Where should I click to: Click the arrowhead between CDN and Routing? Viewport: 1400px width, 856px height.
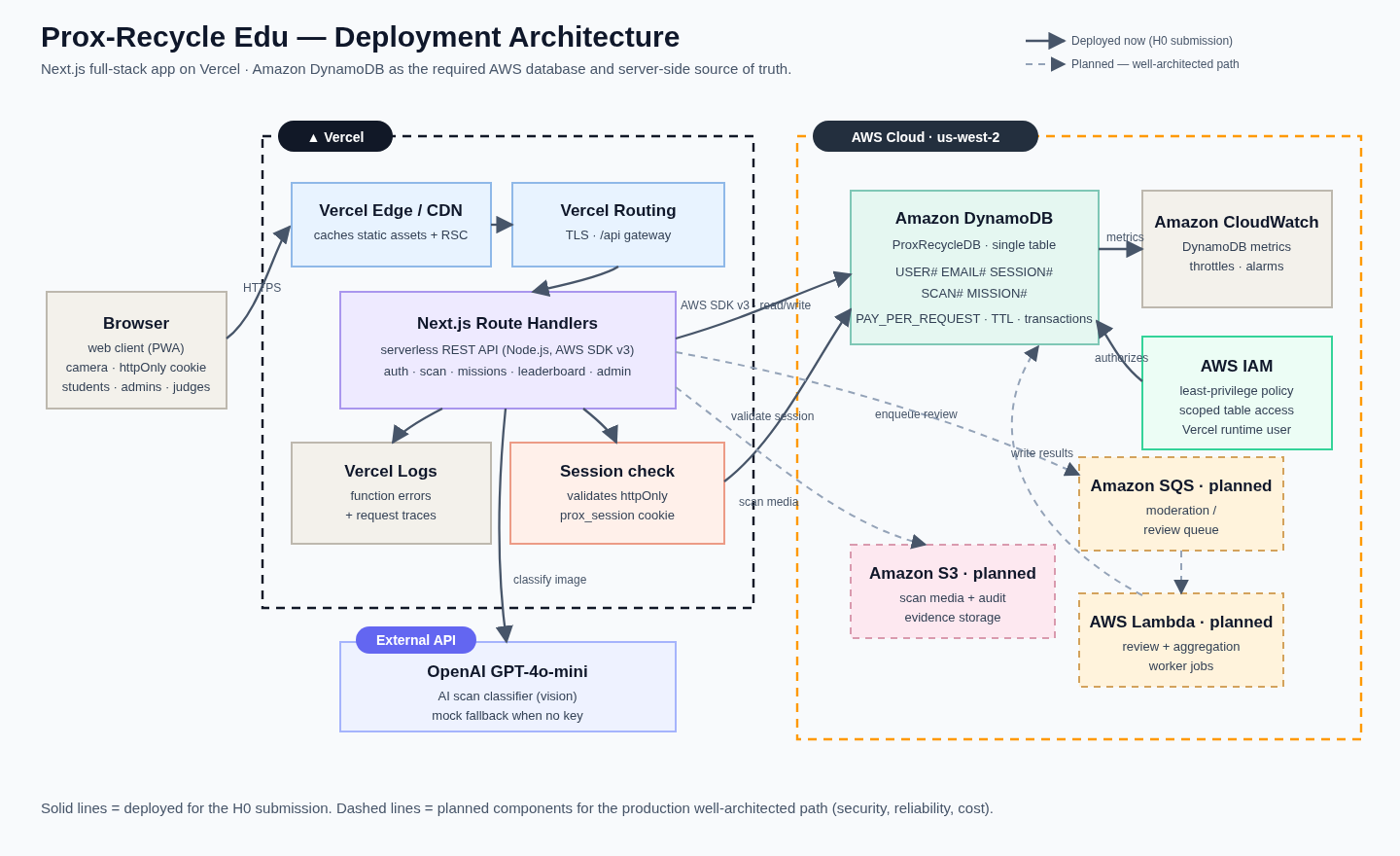[505, 225]
